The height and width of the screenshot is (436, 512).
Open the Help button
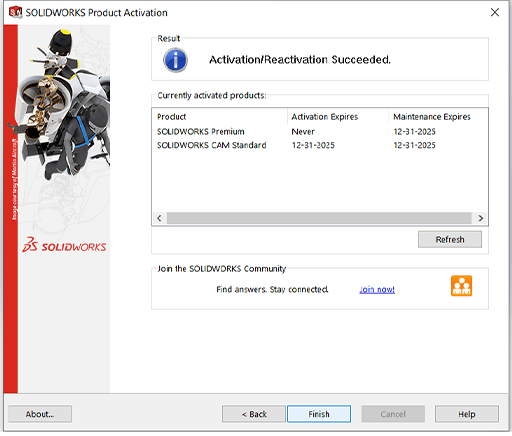tap(467, 414)
